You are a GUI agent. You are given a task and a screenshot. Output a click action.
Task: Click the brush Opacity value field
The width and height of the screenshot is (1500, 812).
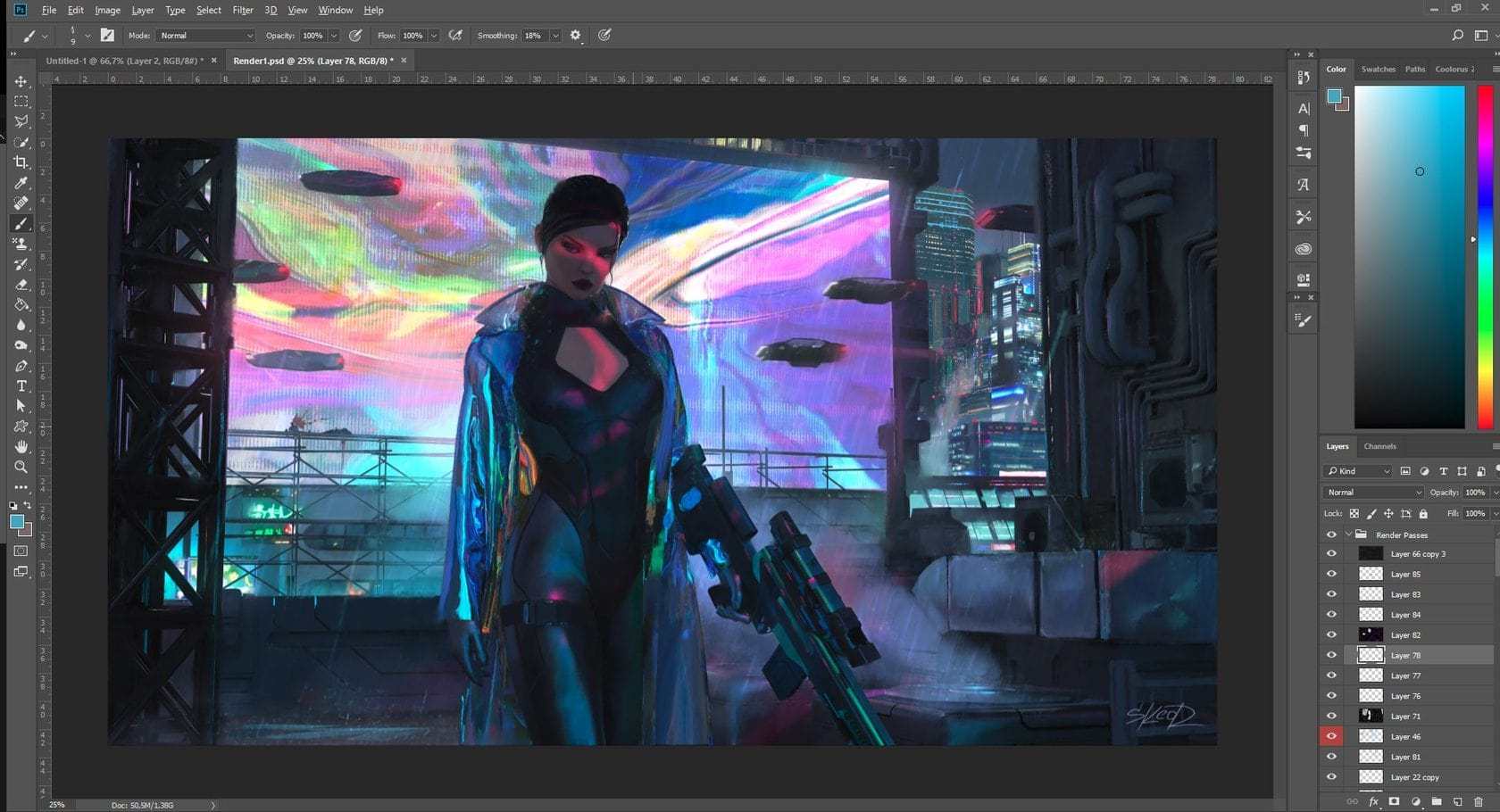(x=312, y=36)
